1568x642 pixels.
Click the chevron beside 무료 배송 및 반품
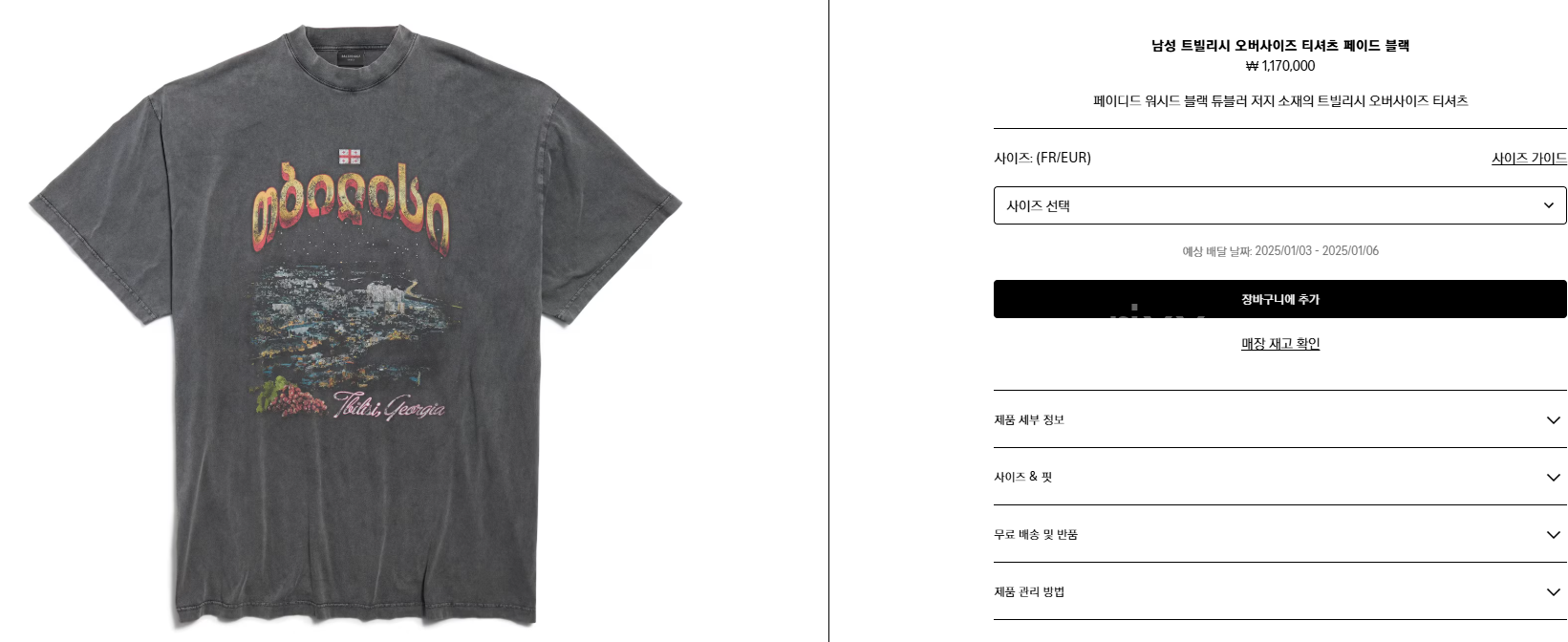pos(1553,535)
